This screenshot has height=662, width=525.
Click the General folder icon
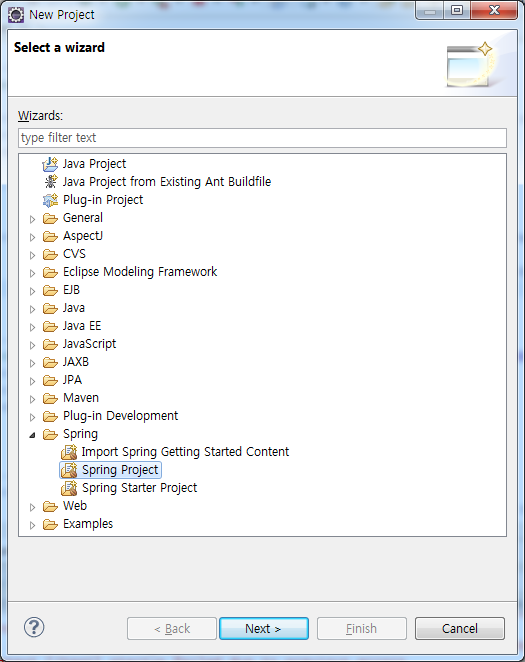click(50, 218)
